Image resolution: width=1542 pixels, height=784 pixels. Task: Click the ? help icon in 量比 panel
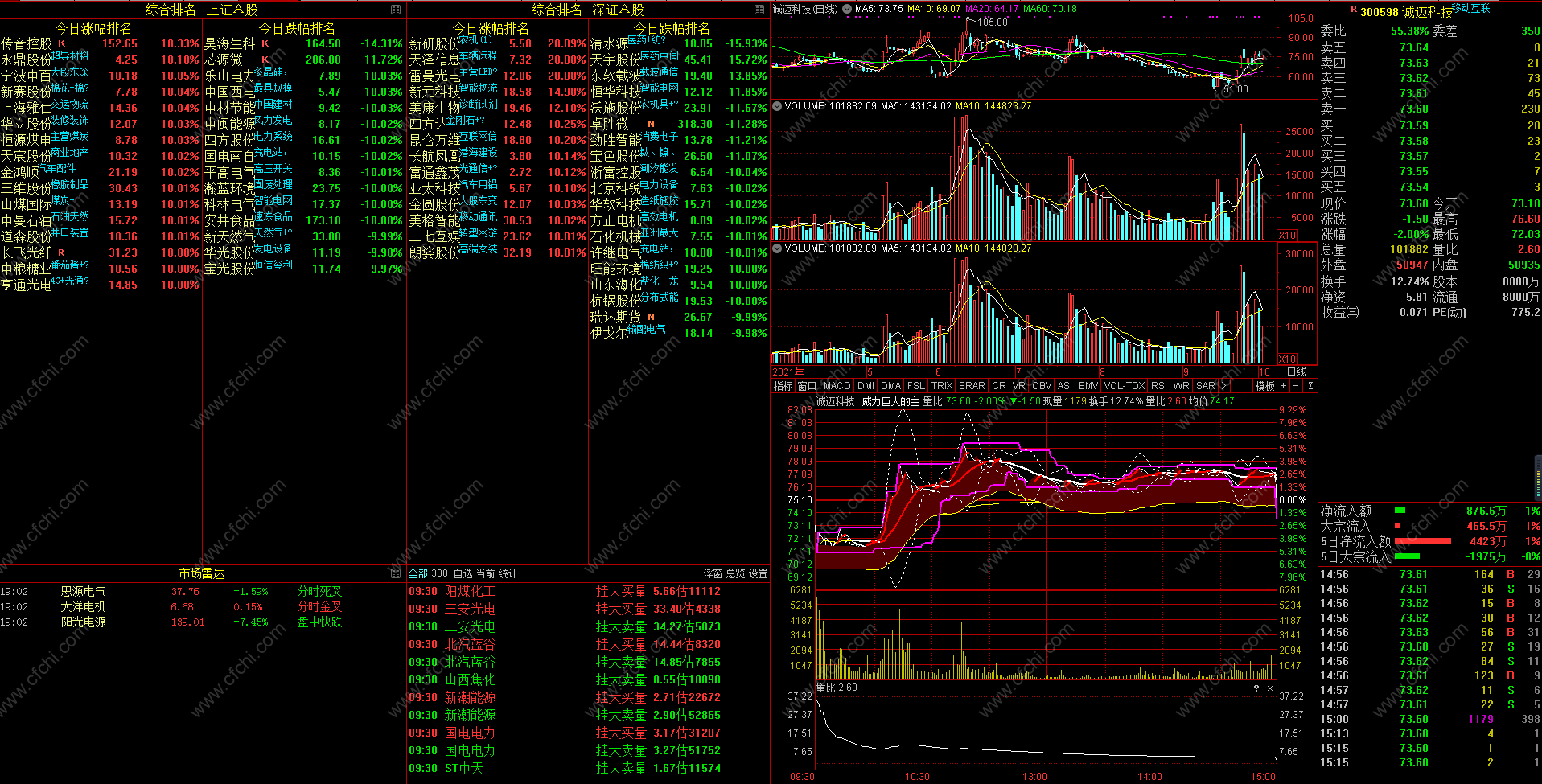point(1256,688)
